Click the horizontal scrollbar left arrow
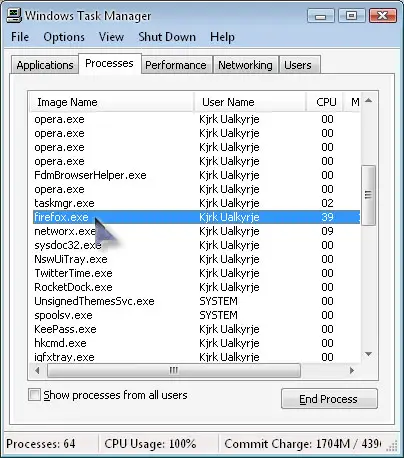Screen dimensions: 404x458 click(37, 370)
